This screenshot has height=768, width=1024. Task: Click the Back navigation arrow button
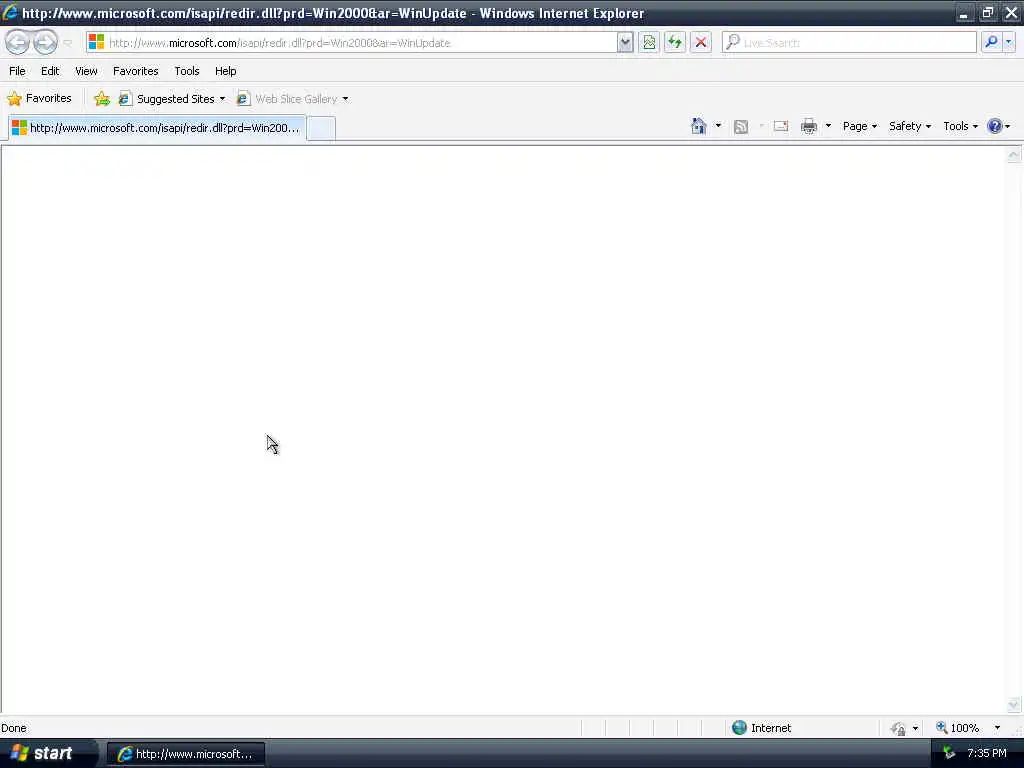pos(18,42)
